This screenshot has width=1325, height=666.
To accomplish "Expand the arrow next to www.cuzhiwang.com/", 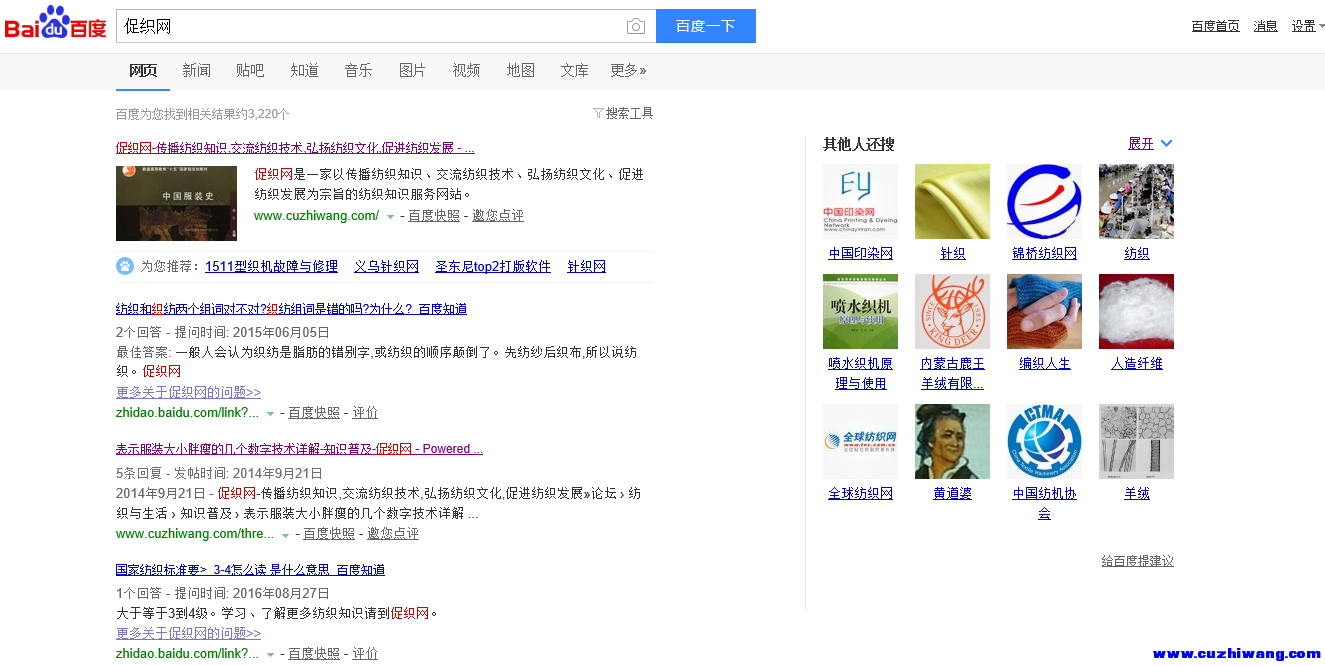I will [x=390, y=217].
